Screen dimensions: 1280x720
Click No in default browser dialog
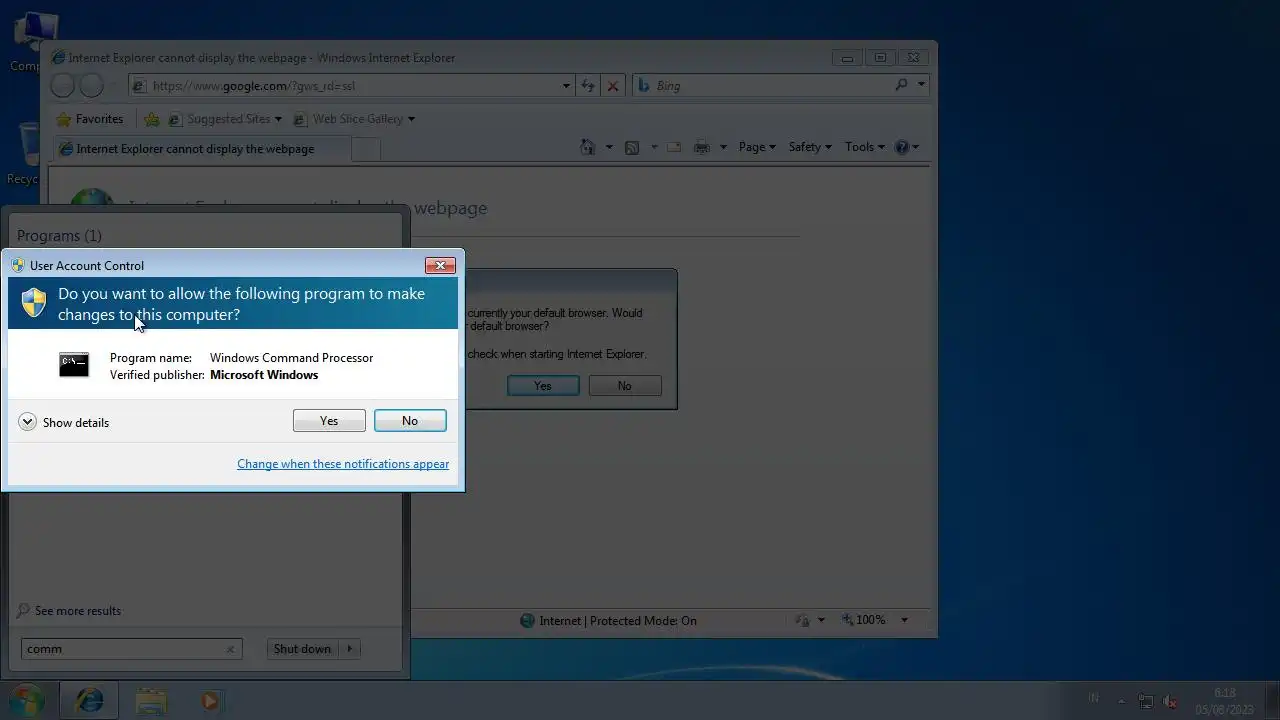tap(625, 386)
